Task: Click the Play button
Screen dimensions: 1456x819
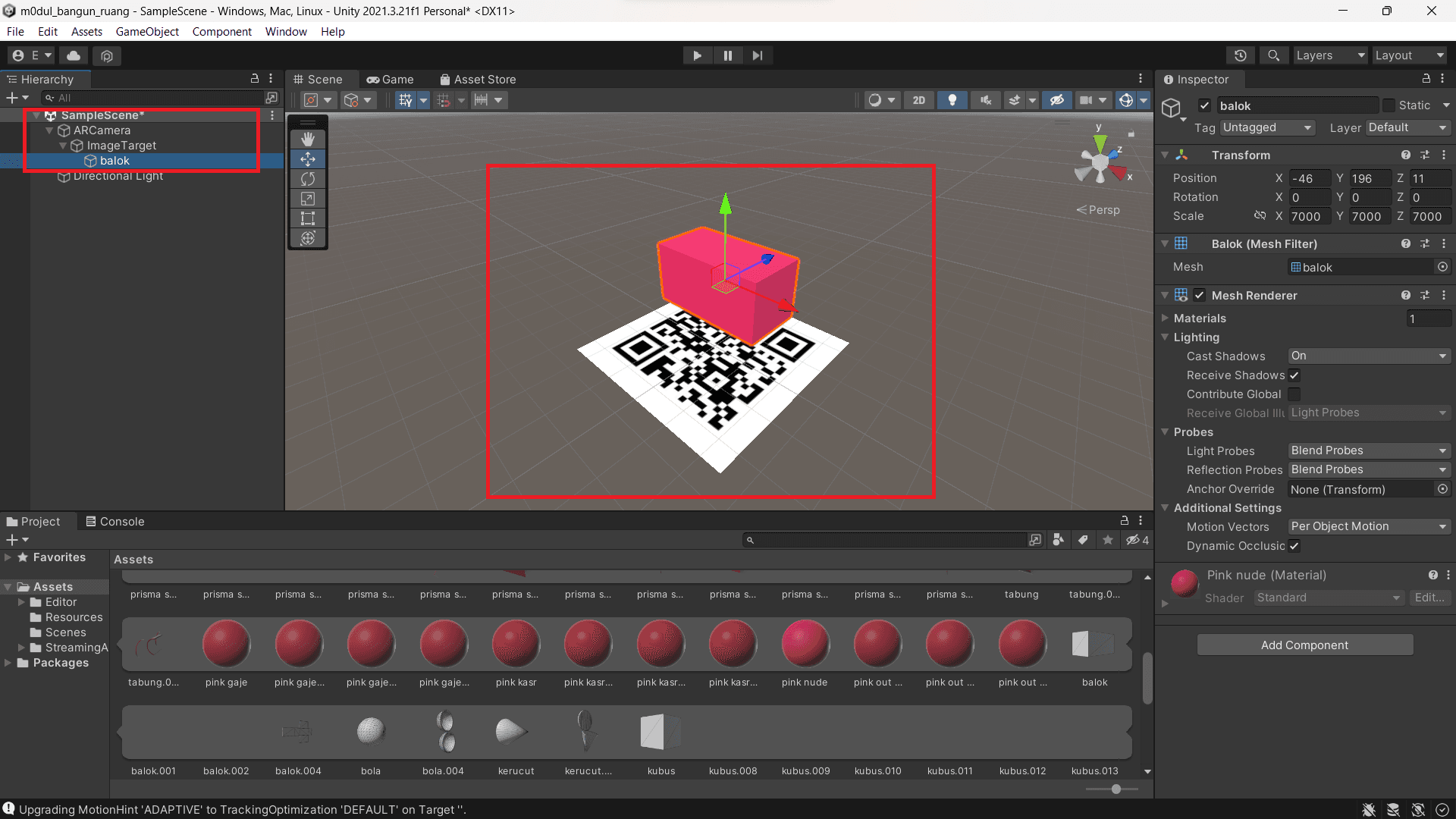Action: 697,55
